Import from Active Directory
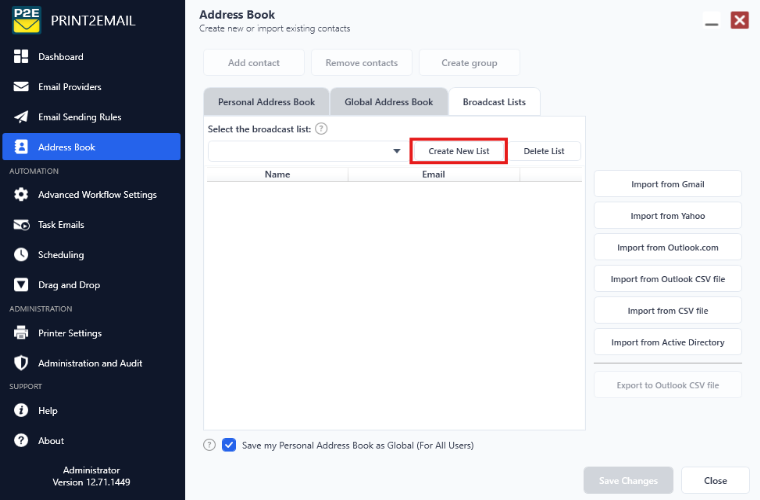 [x=667, y=342]
